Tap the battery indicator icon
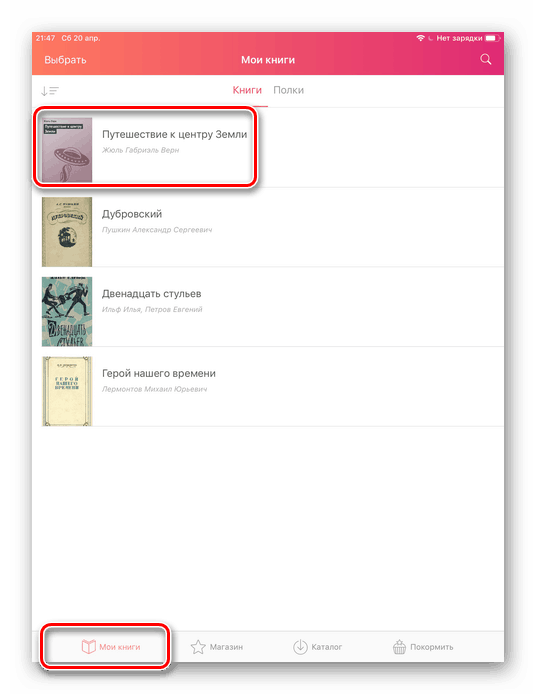The height and width of the screenshot is (694, 536). point(493,38)
